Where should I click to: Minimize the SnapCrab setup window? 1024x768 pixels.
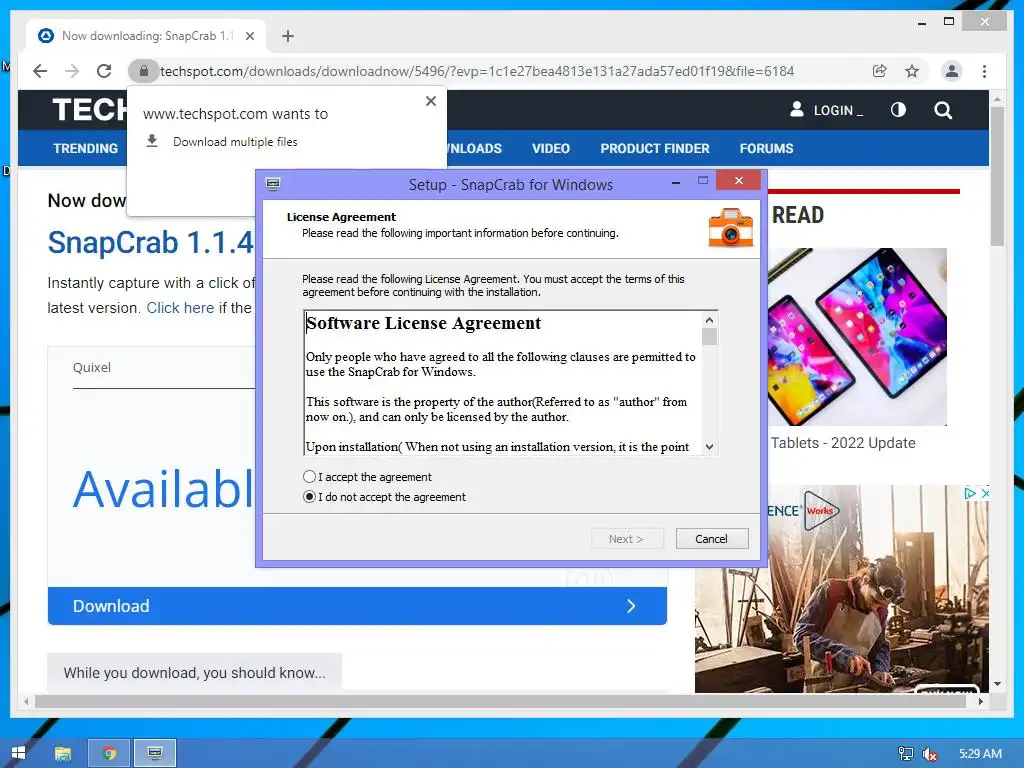pos(676,183)
